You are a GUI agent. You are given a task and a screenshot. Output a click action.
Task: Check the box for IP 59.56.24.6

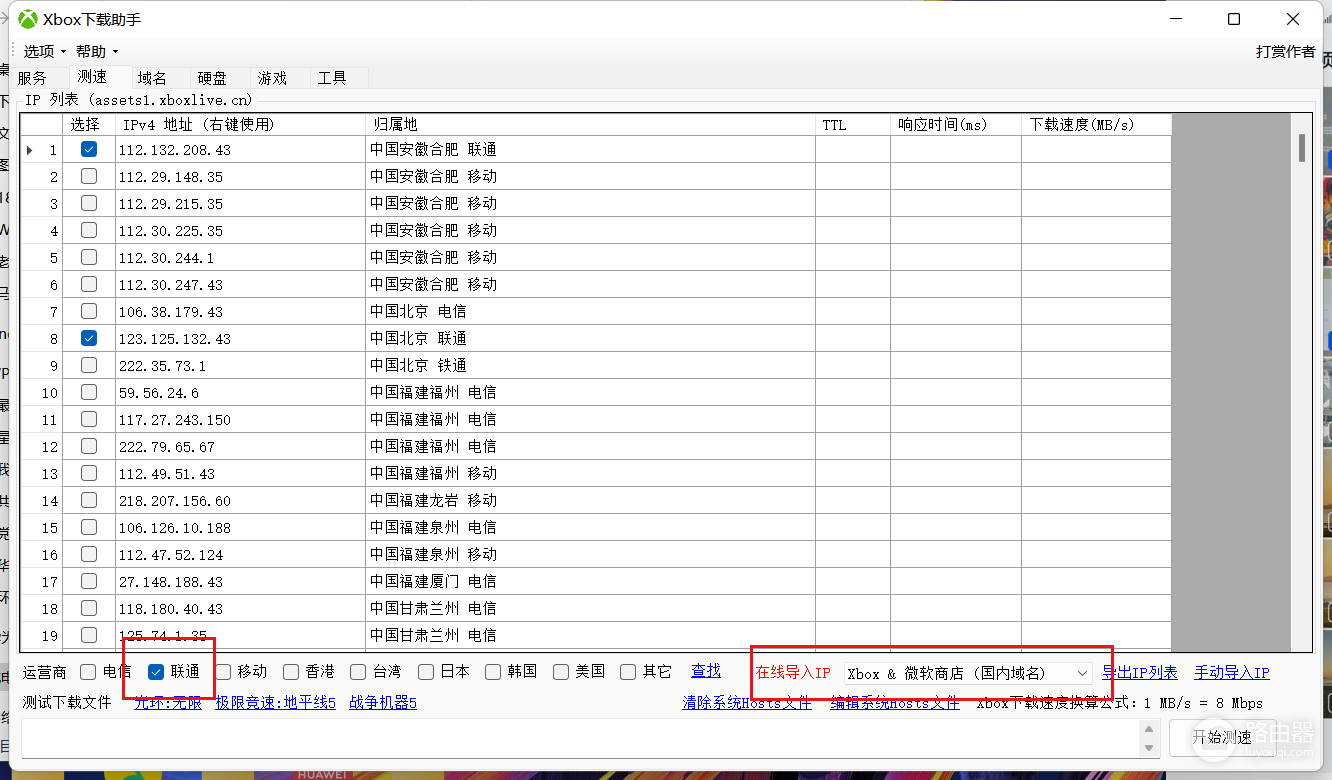[89, 392]
